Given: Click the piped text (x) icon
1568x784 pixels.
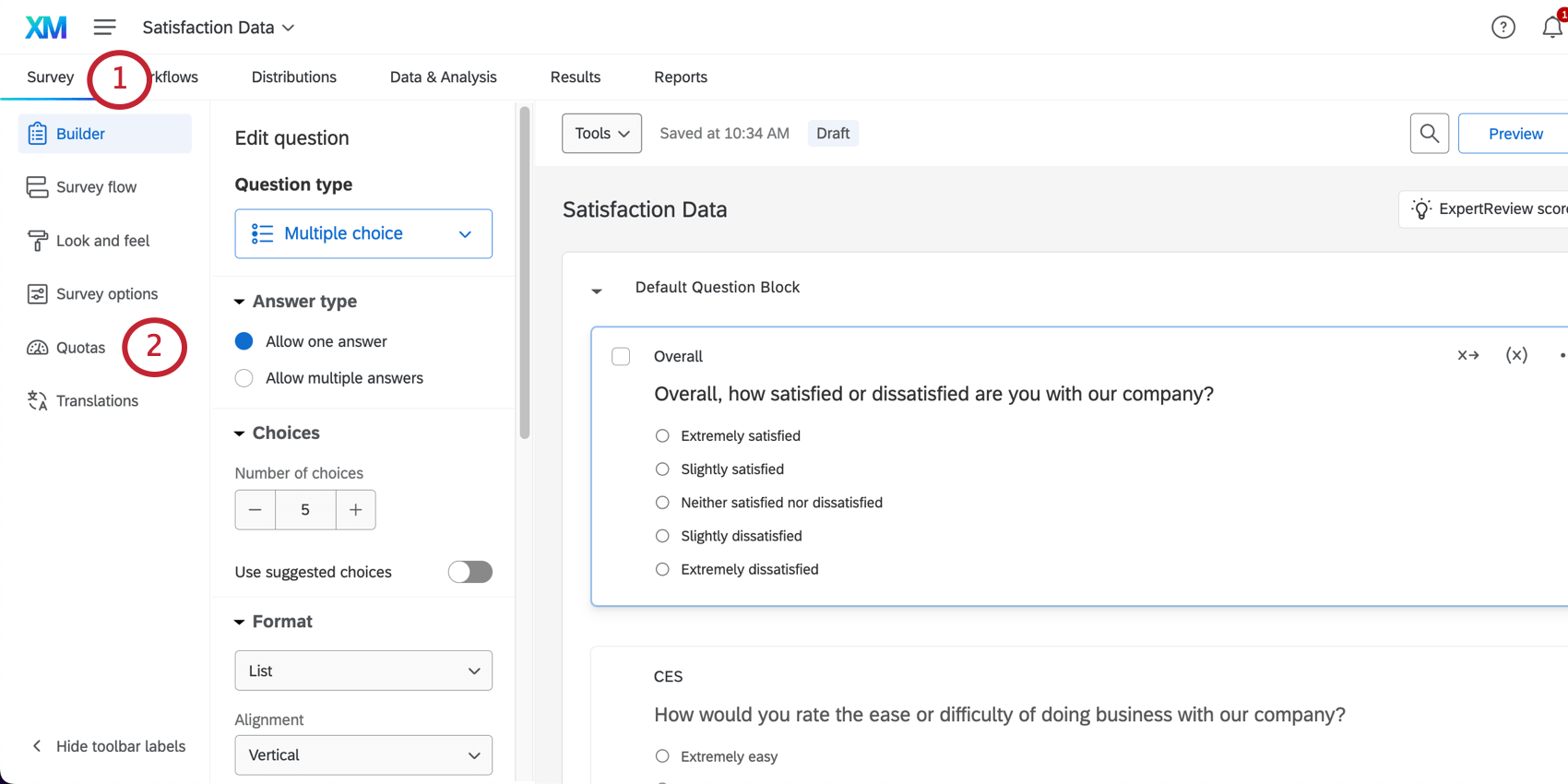Looking at the screenshot, I should pyautogui.click(x=1516, y=355).
